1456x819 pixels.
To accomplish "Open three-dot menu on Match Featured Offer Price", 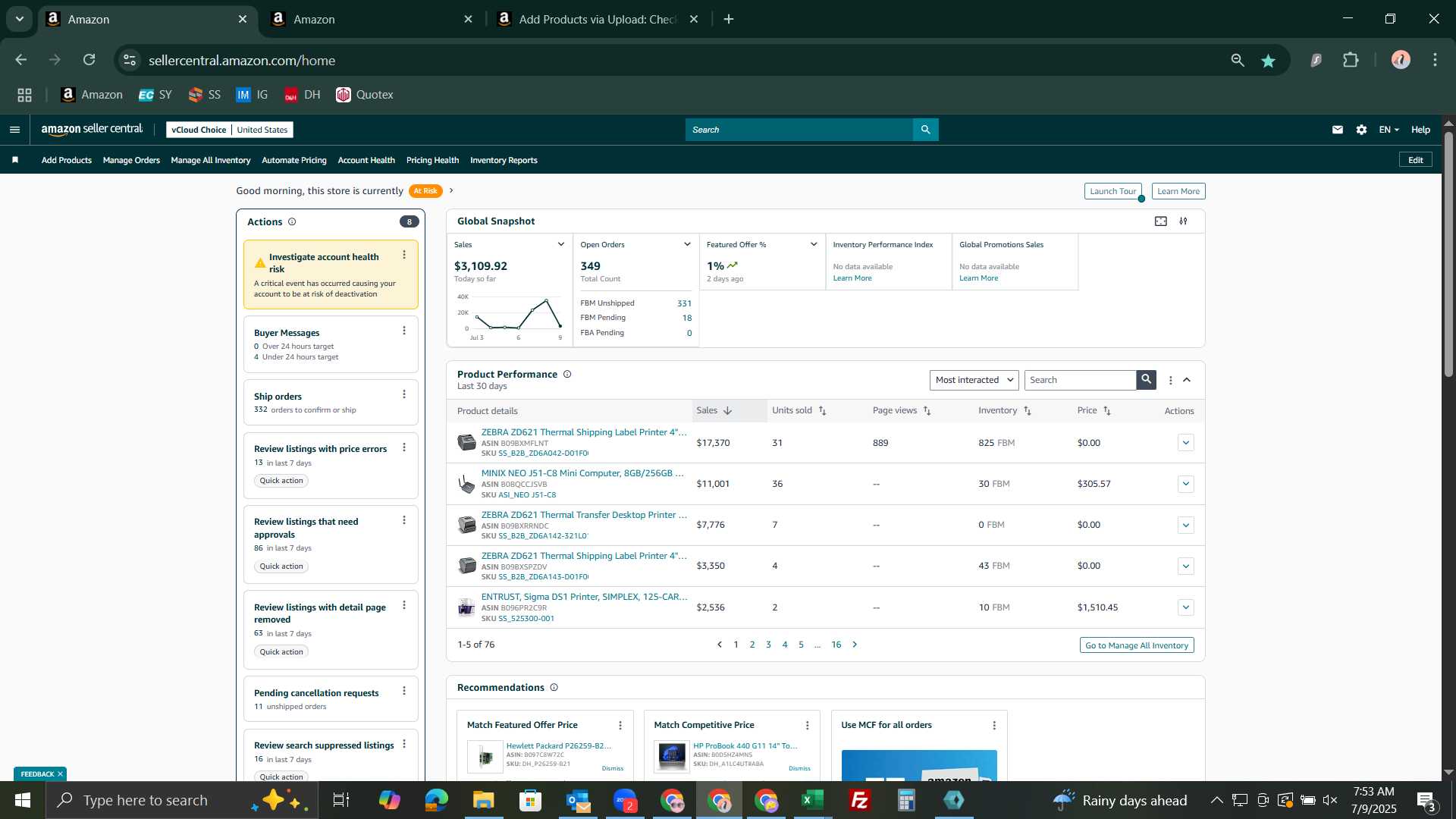I will [x=620, y=726].
